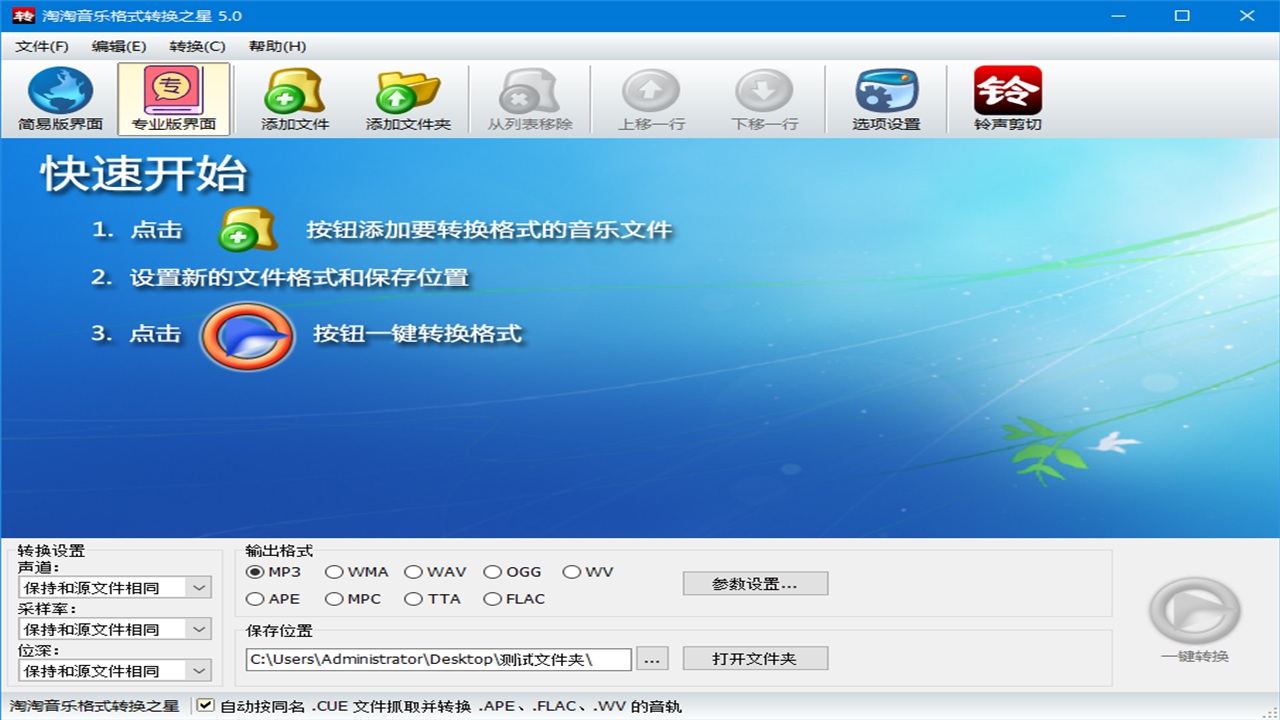The height and width of the screenshot is (720, 1280).
Task: Click the 打开文件夹 button
Action: point(755,659)
